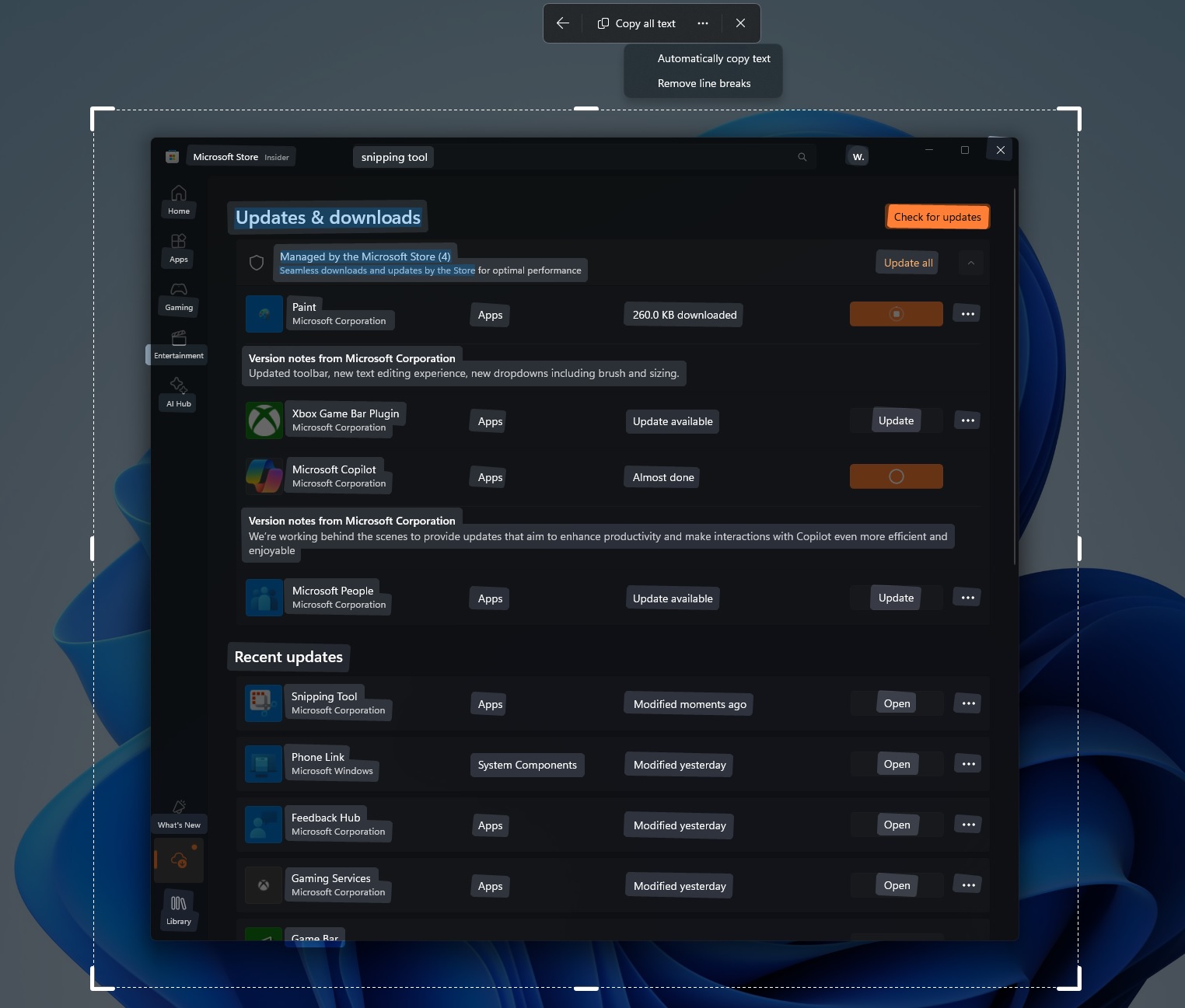Open AI Hub from the sidebar
1185x1008 pixels.
click(x=178, y=392)
